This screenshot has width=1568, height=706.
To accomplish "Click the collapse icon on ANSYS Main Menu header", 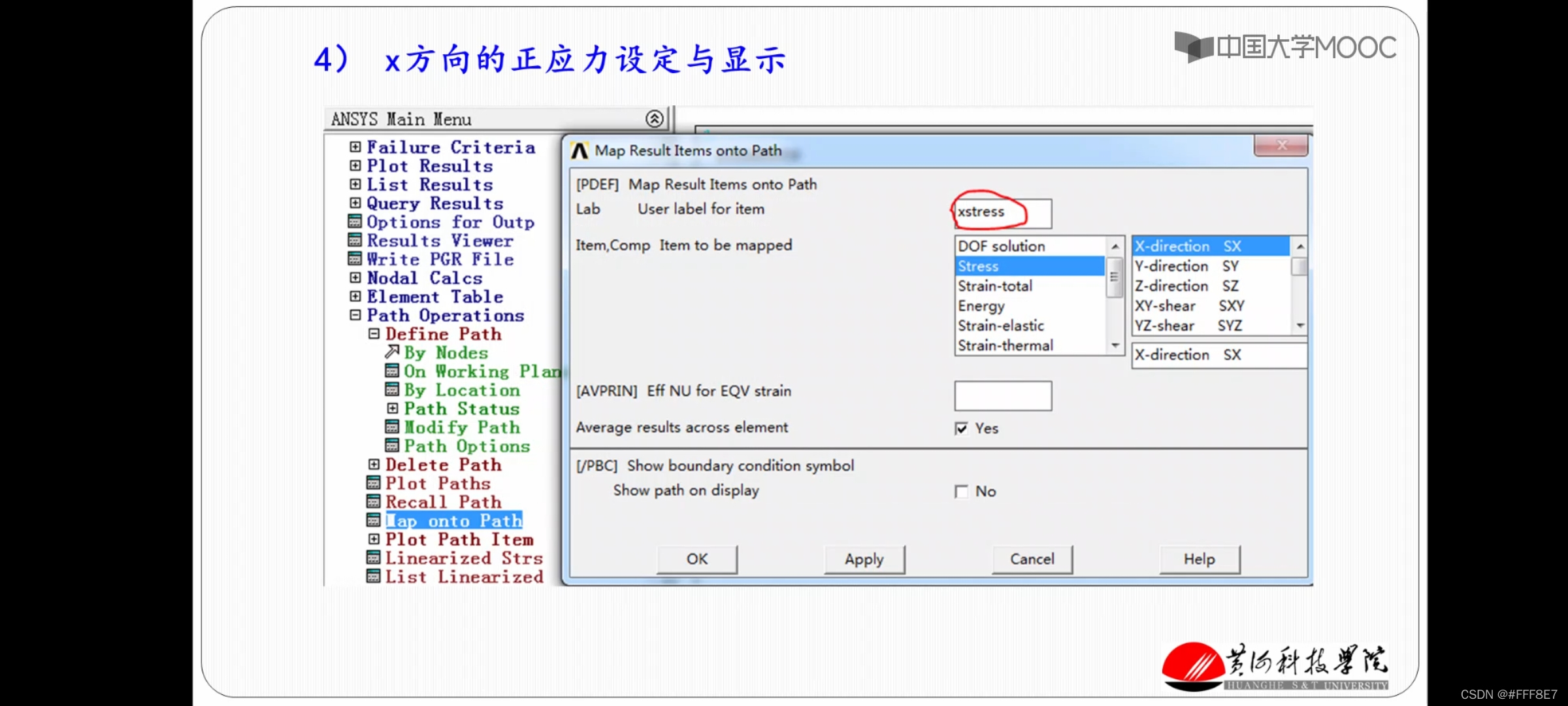I will tap(654, 118).
